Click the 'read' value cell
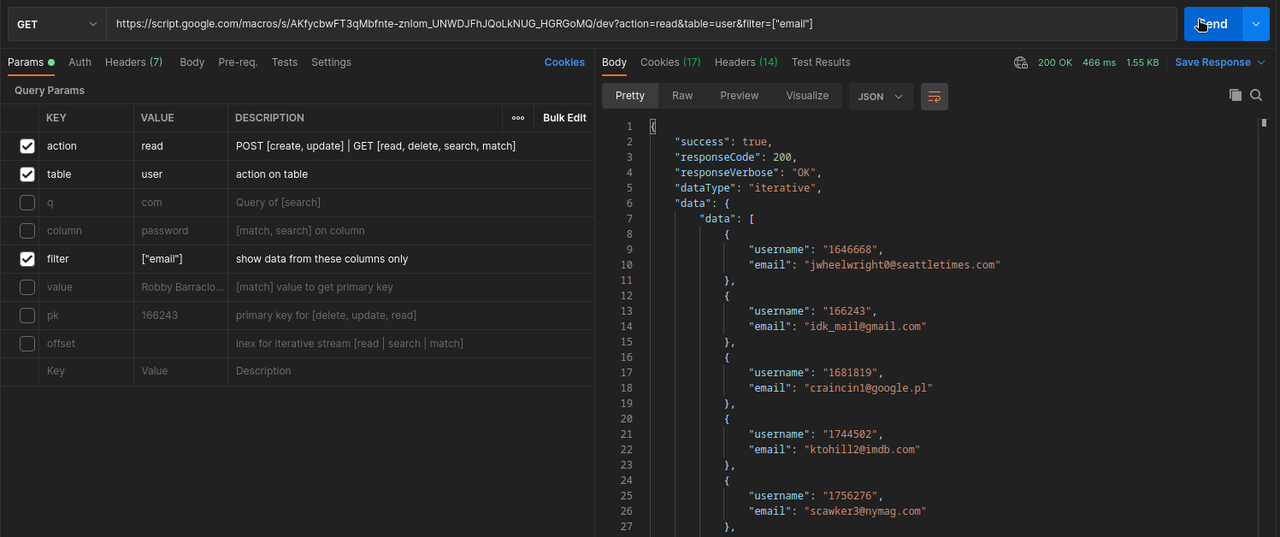Viewport: 1280px width, 537px height. pyautogui.click(x=181, y=146)
